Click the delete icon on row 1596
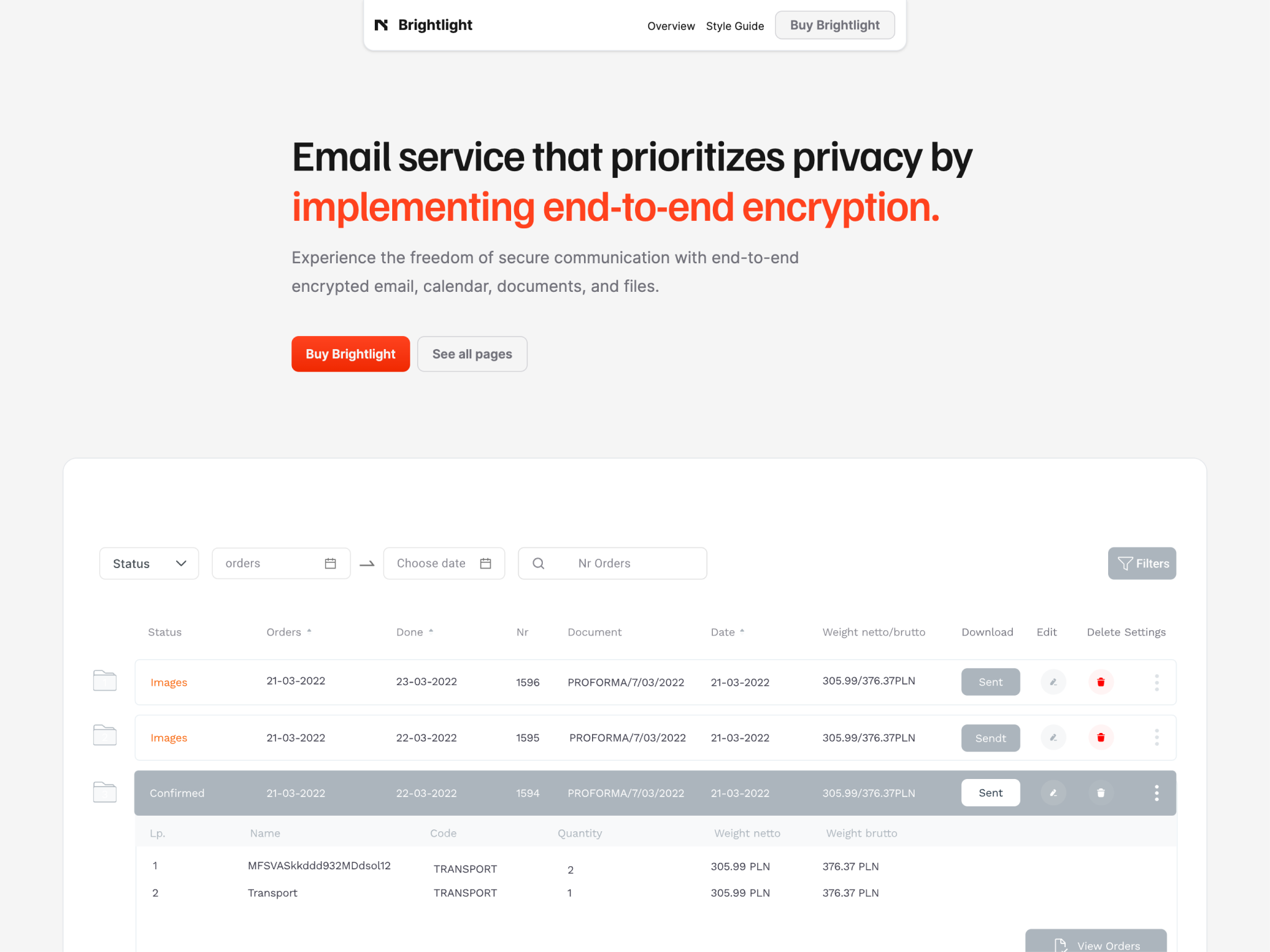 1100,681
